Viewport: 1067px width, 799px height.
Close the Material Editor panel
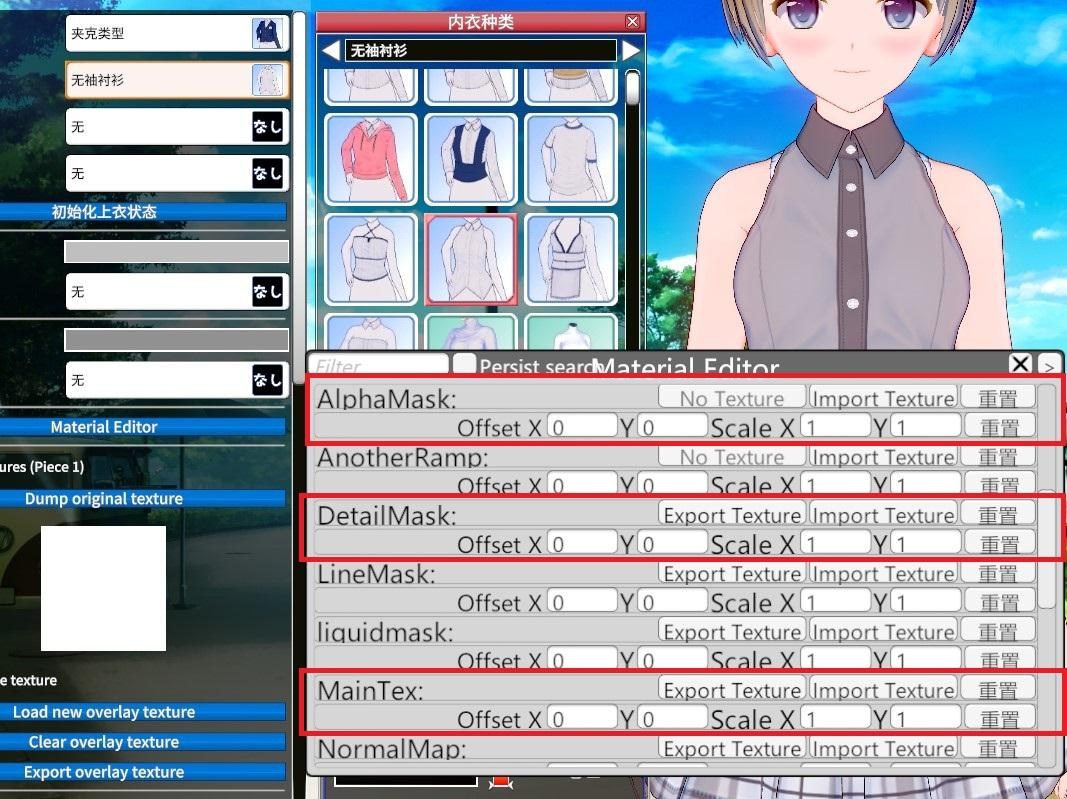(x=1020, y=364)
